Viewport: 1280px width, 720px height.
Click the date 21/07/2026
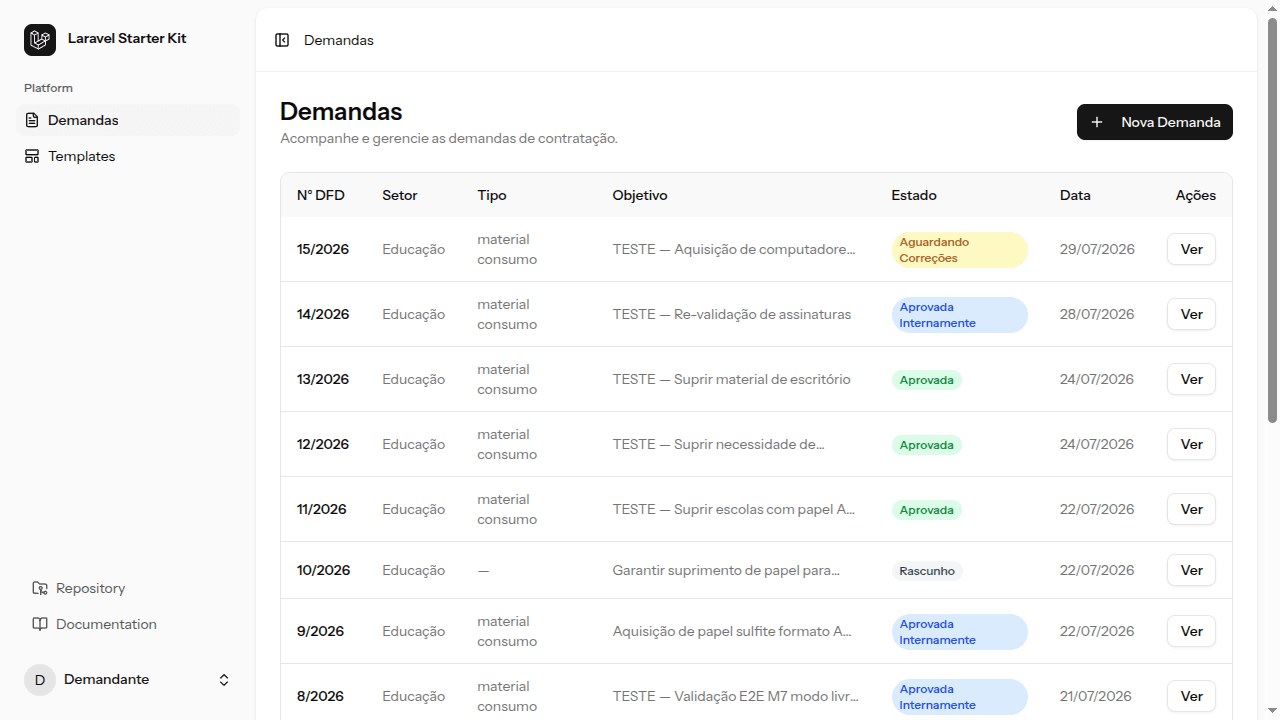(1096, 696)
